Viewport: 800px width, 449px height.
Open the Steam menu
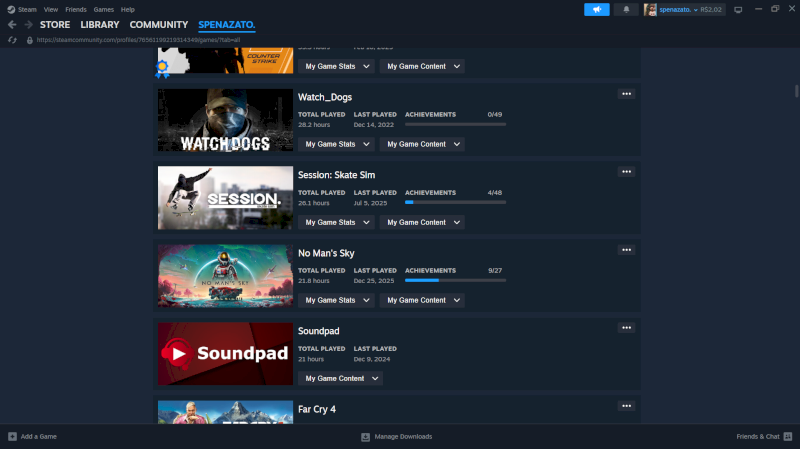[27, 10]
